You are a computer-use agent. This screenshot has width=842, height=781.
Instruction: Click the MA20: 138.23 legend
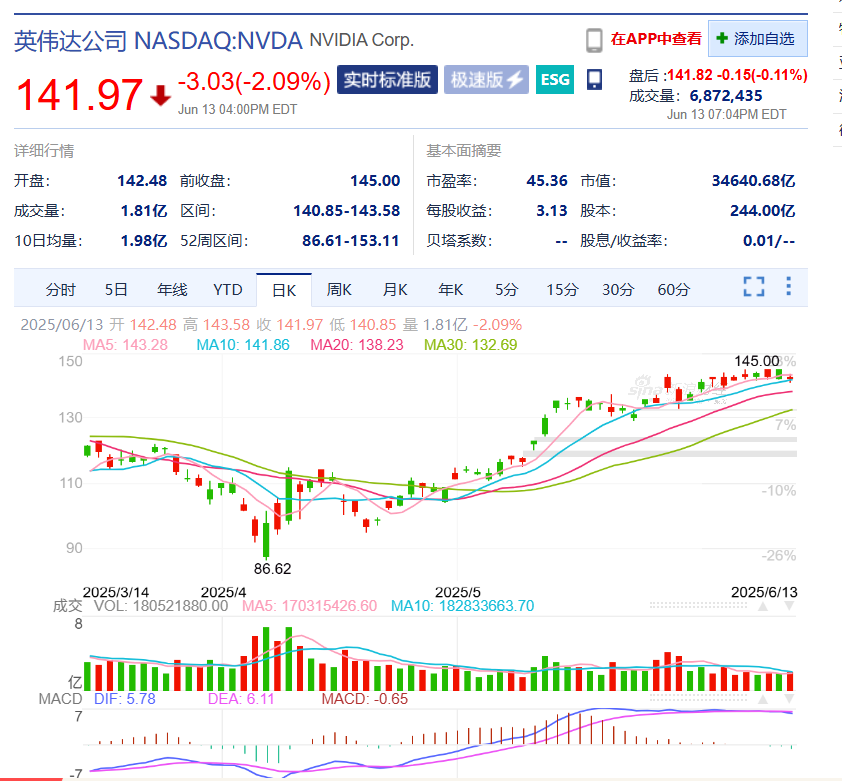coord(357,345)
